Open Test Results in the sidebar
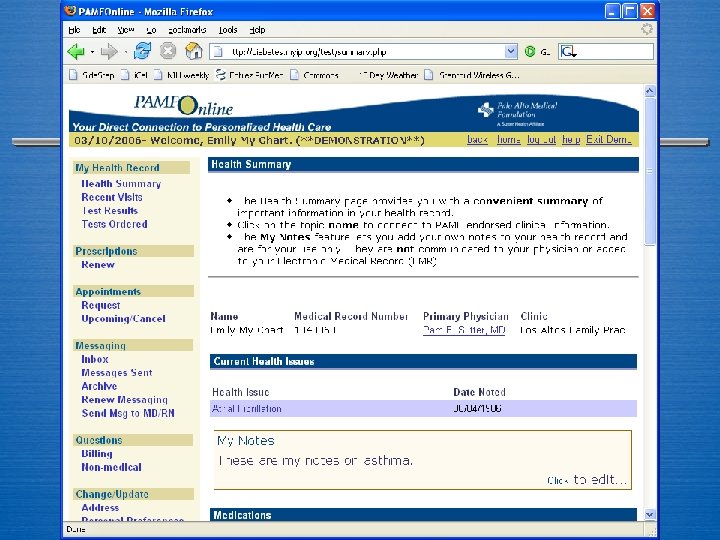This screenshot has width=720, height=540. click(110, 210)
